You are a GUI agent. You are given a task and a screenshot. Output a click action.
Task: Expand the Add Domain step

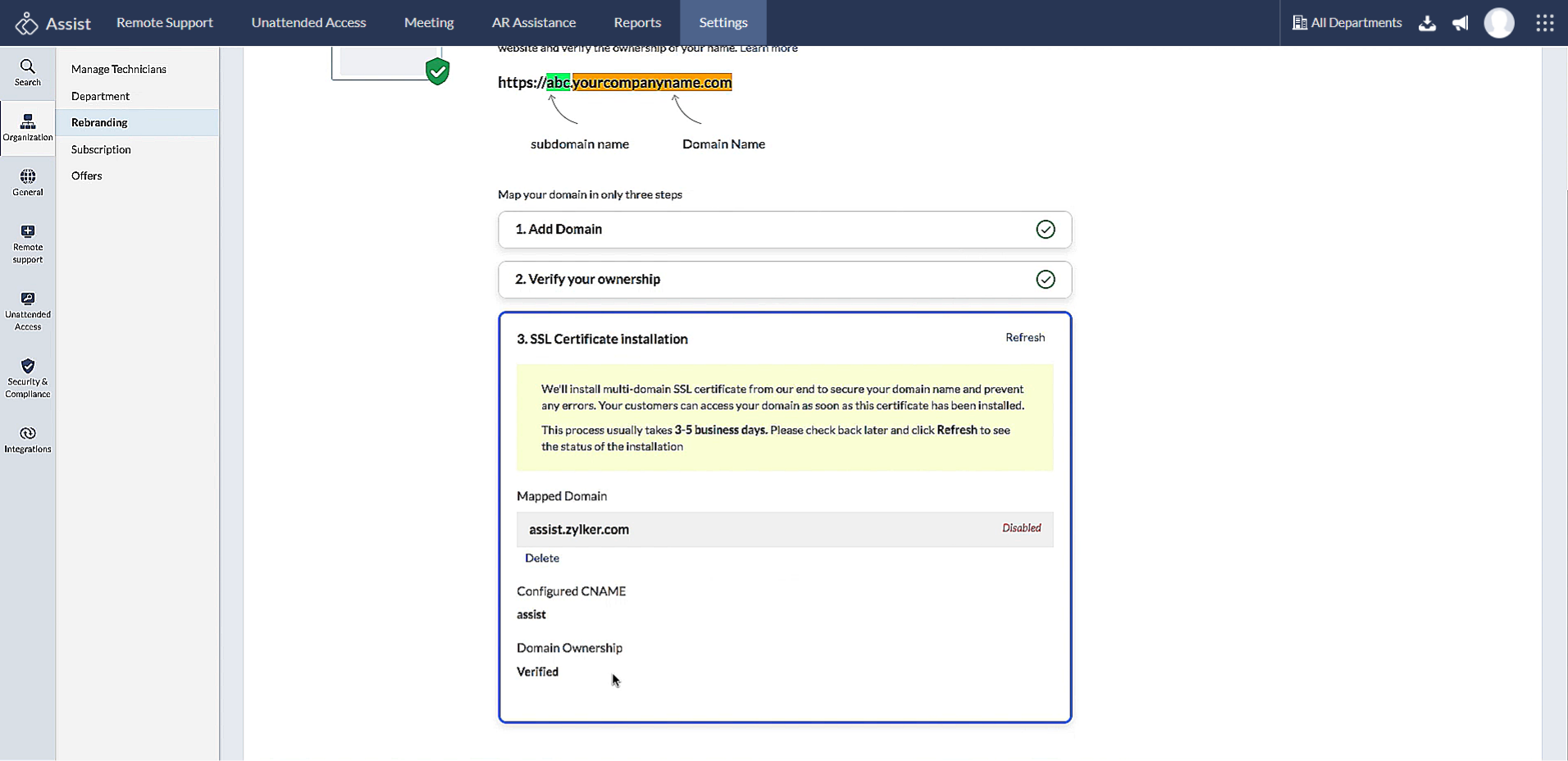point(784,230)
